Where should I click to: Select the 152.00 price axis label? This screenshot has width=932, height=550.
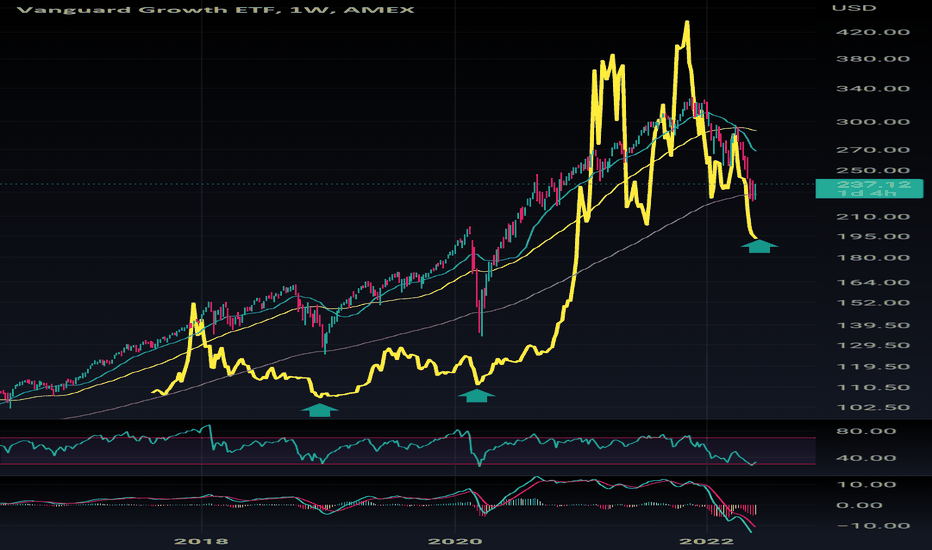pos(873,303)
